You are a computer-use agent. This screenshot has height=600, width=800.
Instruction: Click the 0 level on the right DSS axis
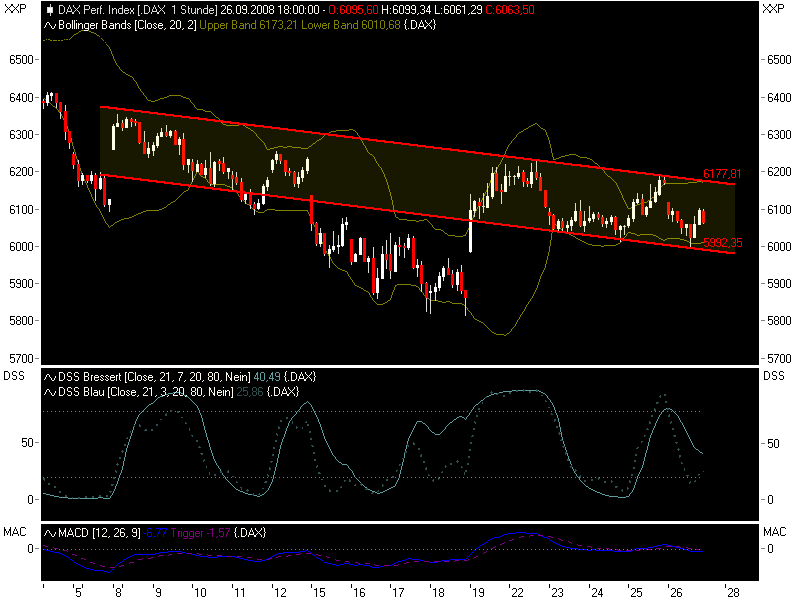pyautogui.click(x=770, y=500)
